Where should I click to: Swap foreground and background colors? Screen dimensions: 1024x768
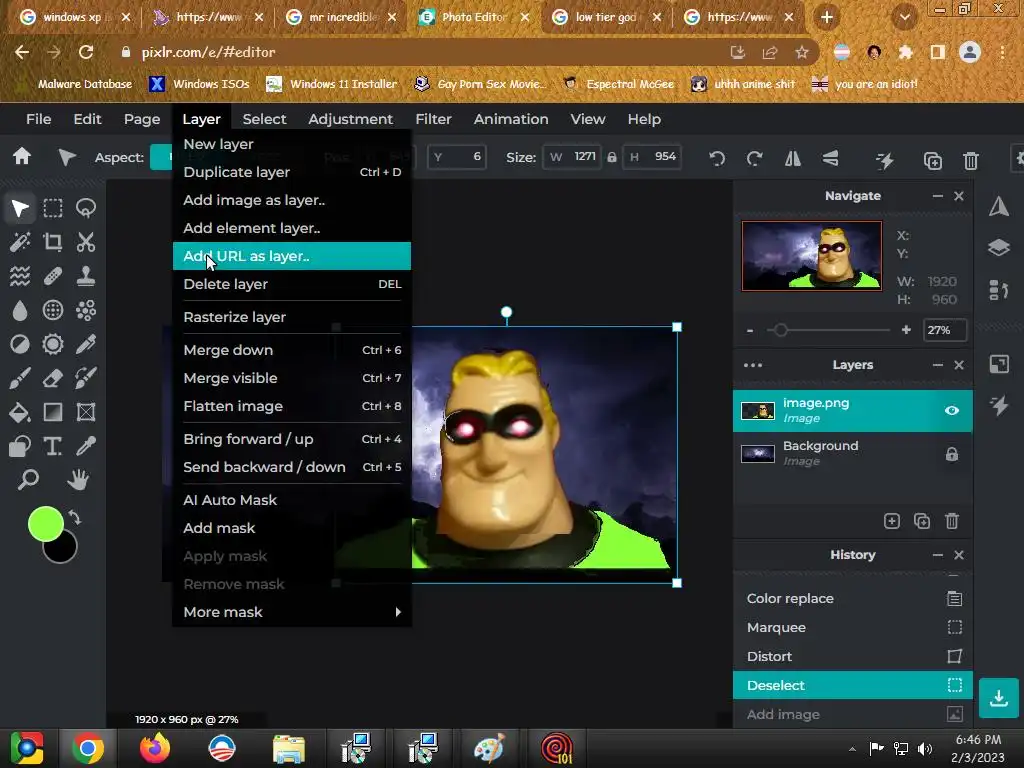tap(74, 518)
